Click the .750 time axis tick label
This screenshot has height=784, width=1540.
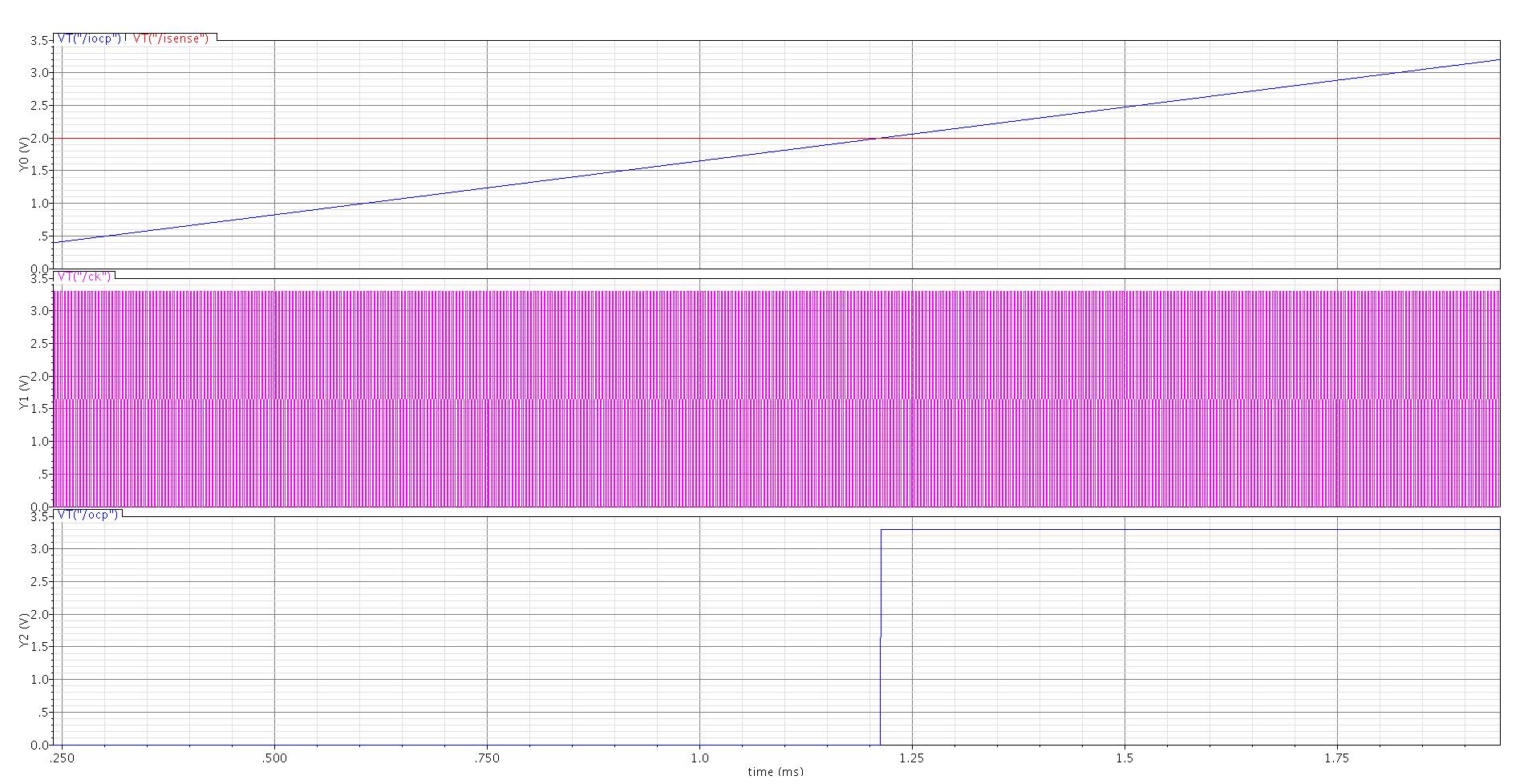[487, 758]
